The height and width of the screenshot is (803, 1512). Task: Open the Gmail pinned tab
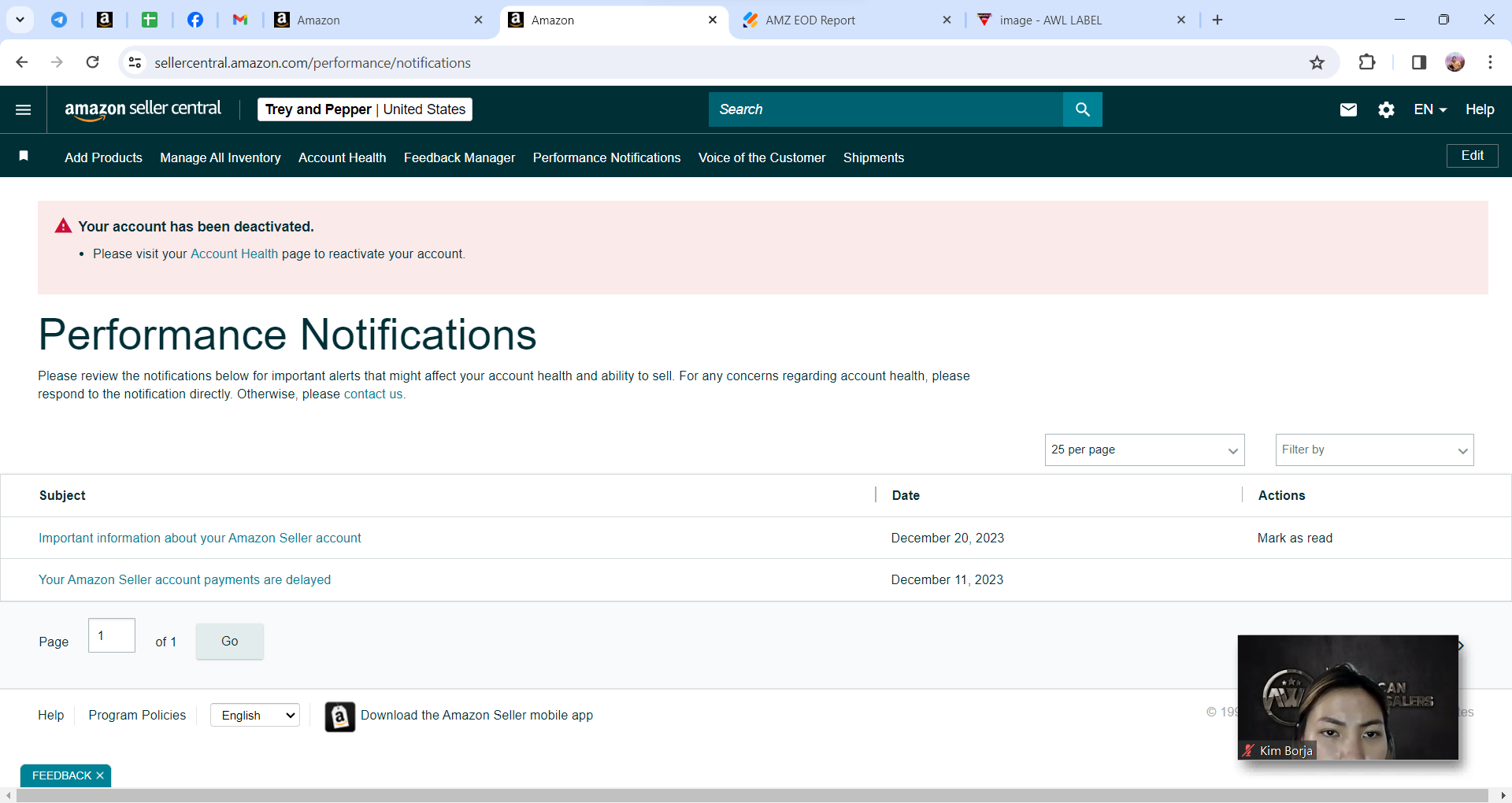[x=240, y=20]
